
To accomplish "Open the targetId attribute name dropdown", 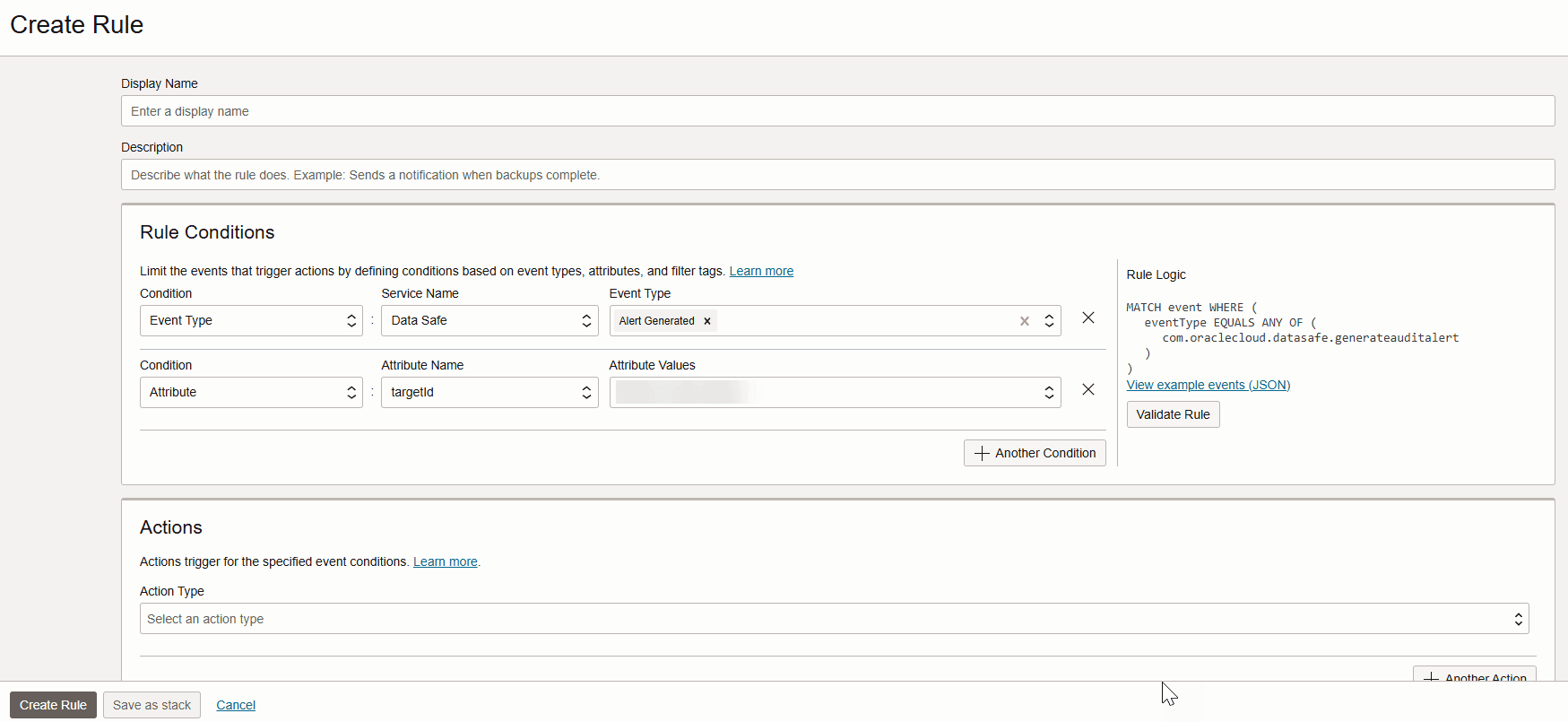I will pyautogui.click(x=489, y=393).
